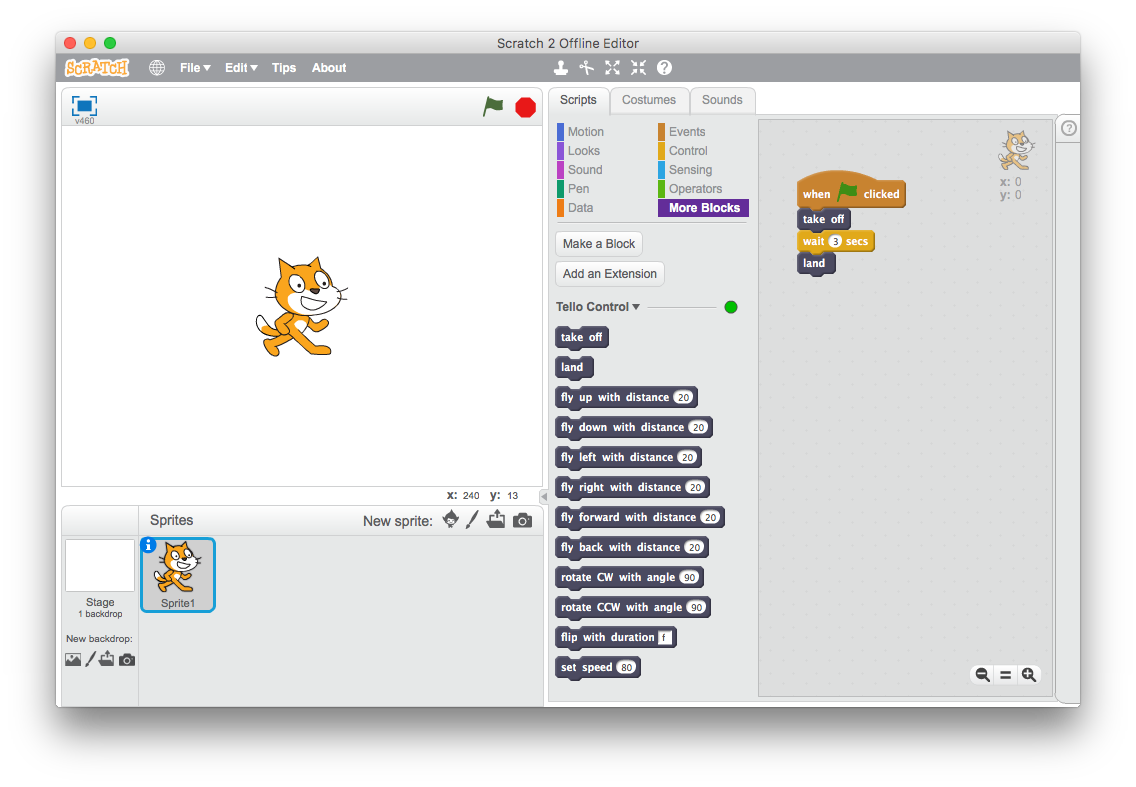This screenshot has height=787, width=1136.
Task: Expand the Tello Control extension dropdown
Action: pyautogui.click(x=598, y=307)
